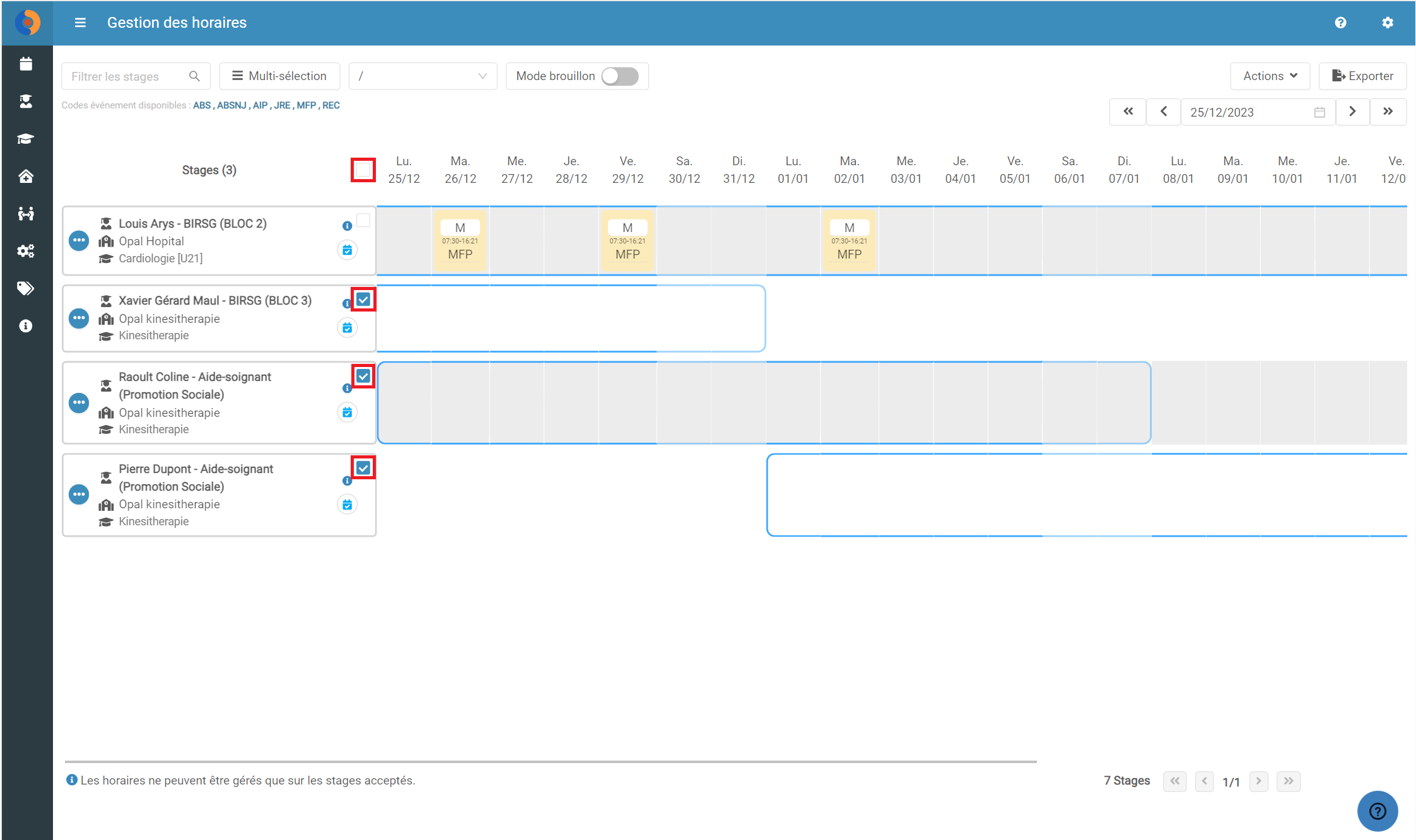Screen dimensions: 1416x840
Task: Select the MFP shift on 02/01
Action: coord(850,241)
